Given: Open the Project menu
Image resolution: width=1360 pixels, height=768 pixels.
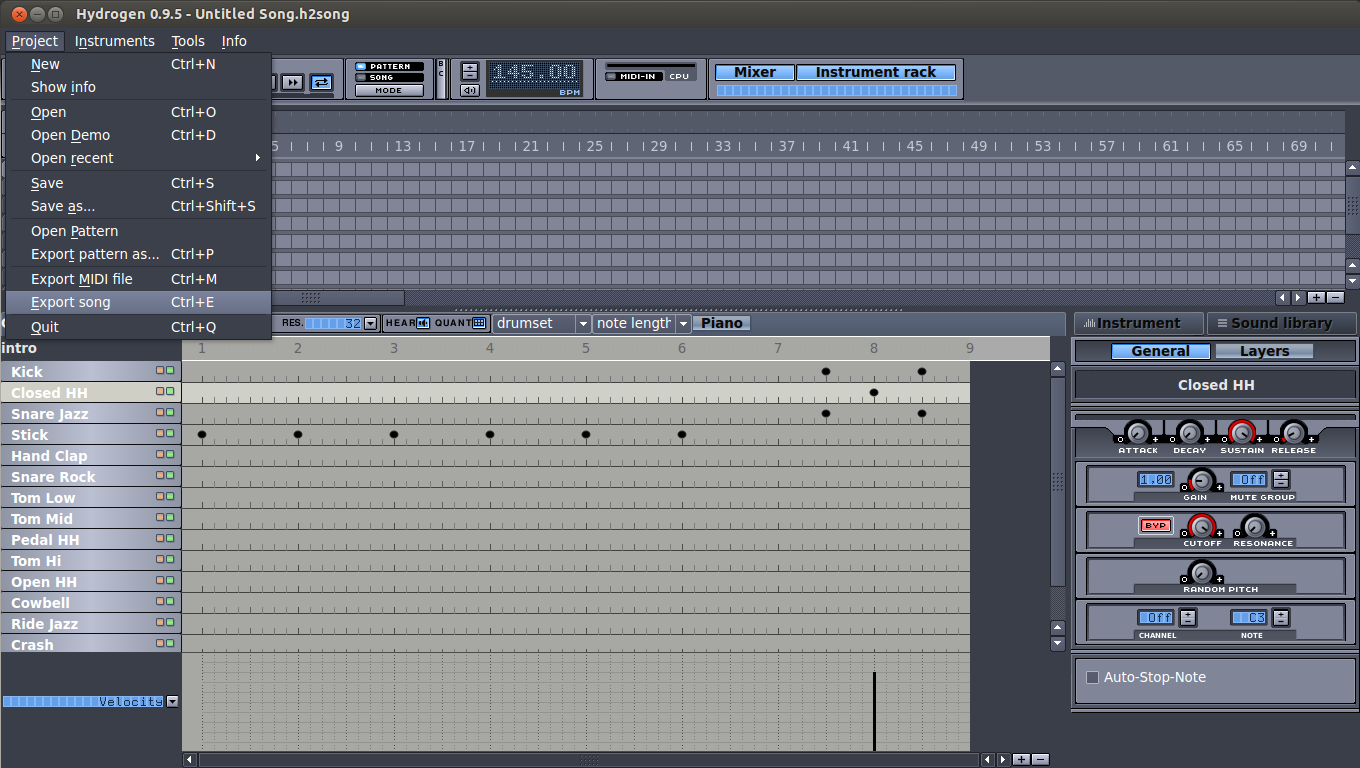Looking at the screenshot, I should [x=35, y=41].
